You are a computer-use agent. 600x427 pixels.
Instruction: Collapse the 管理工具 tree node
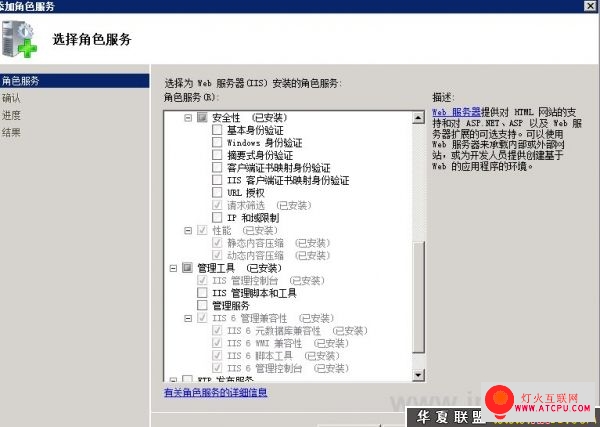point(173,268)
